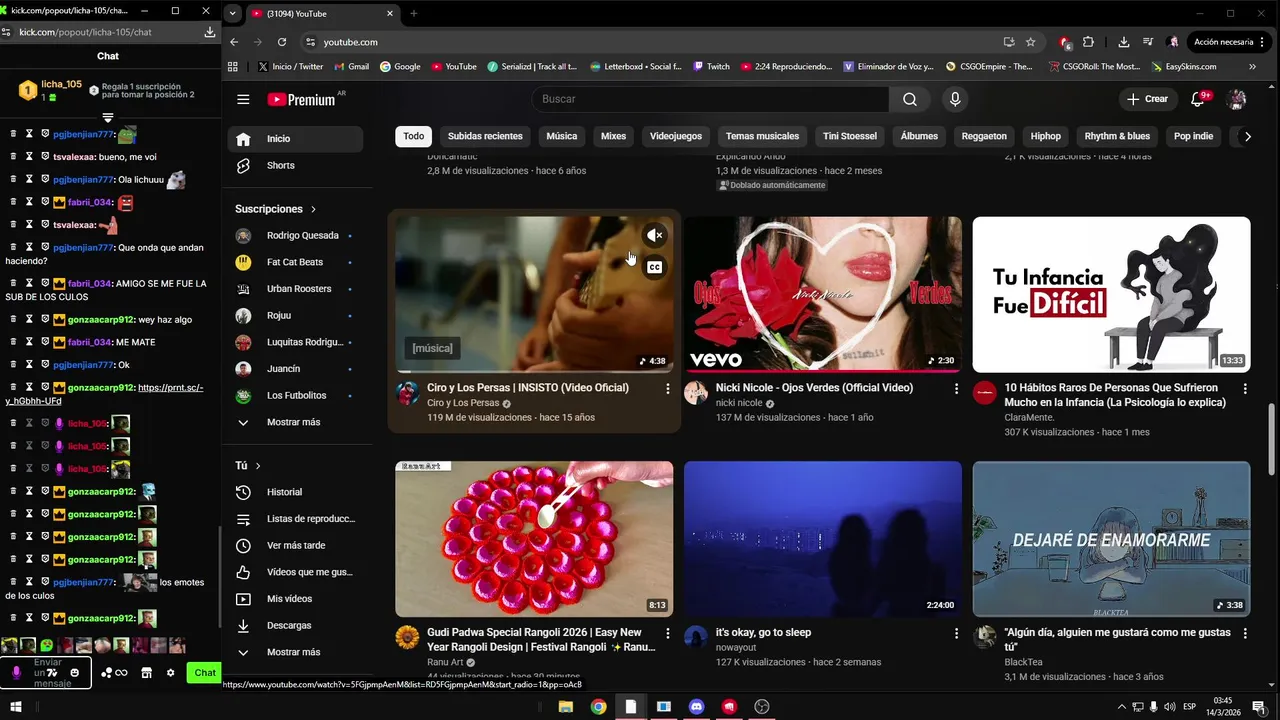This screenshot has height=720, width=1280.
Task: Open the Suscripciones section arrow
Action: (313, 209)
